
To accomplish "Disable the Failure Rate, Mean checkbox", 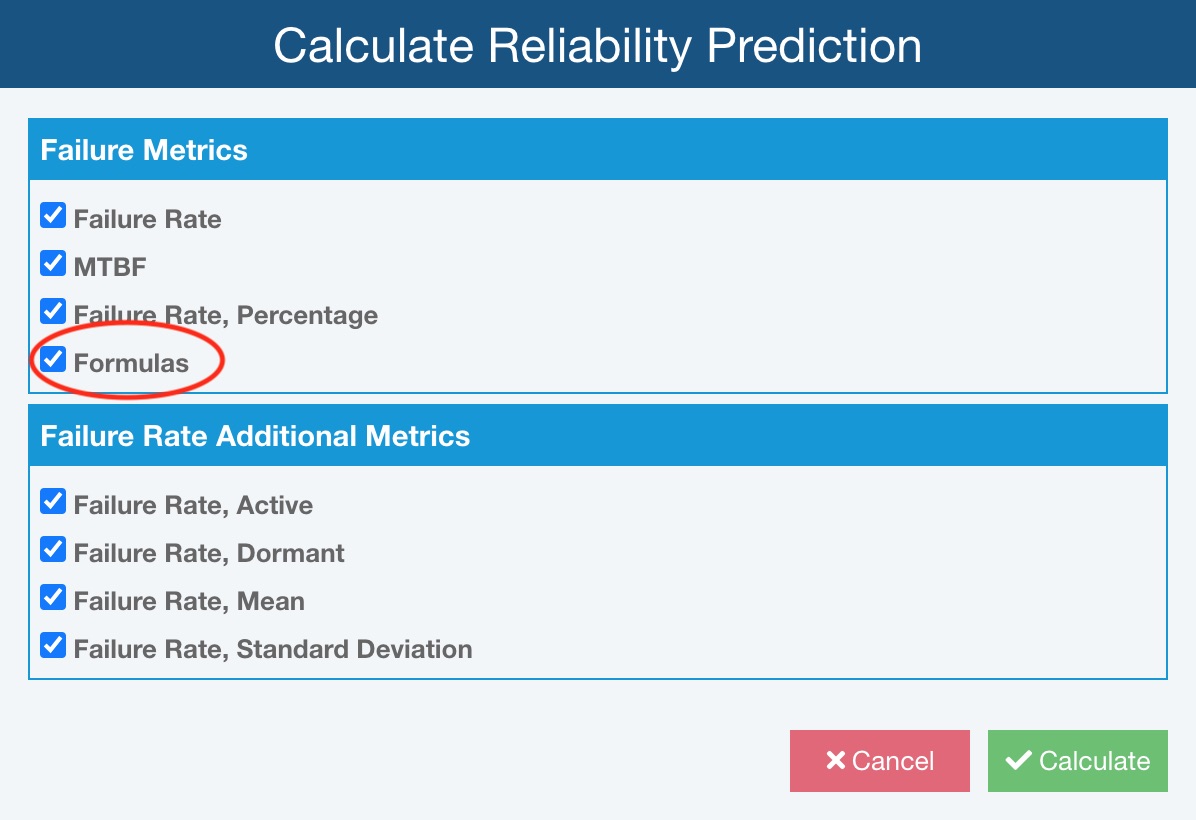I will (53, 598).
